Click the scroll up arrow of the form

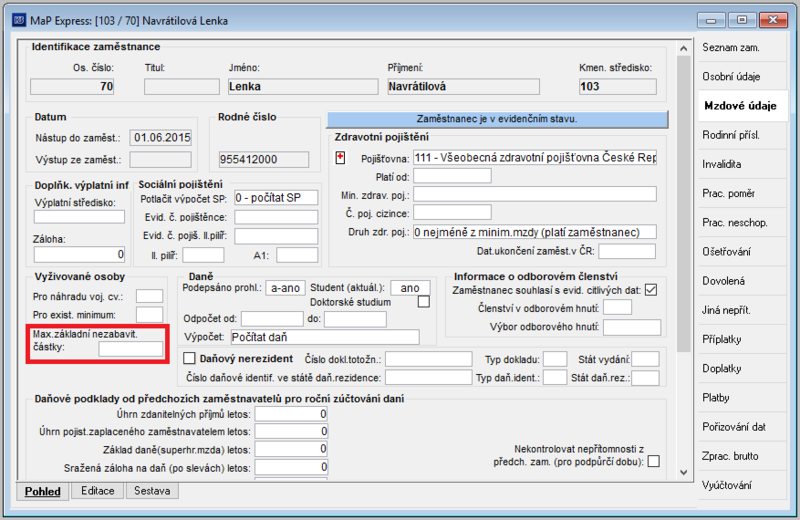click(x=684, y=48)
